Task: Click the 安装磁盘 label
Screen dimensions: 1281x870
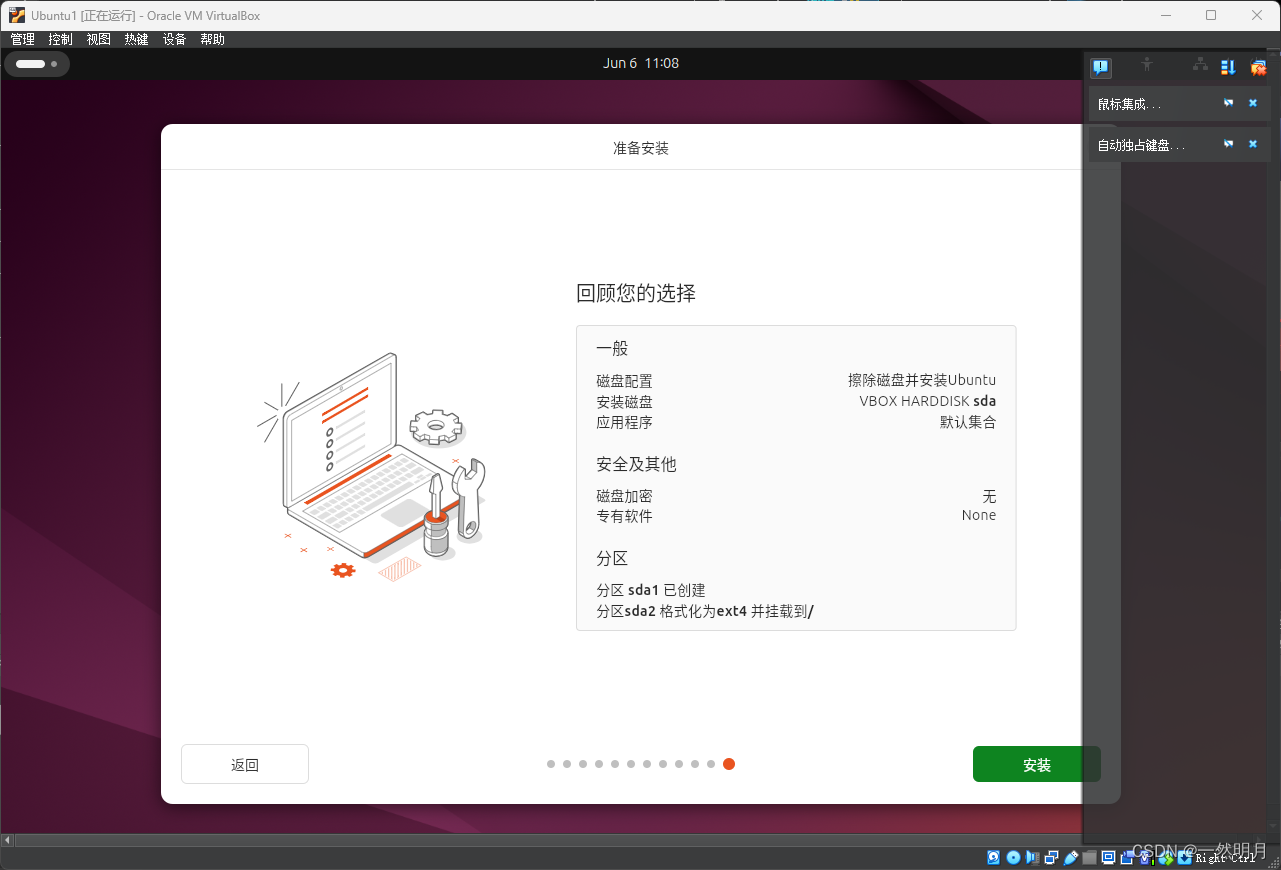Action: pyautogui.click(x=624, y=401)
